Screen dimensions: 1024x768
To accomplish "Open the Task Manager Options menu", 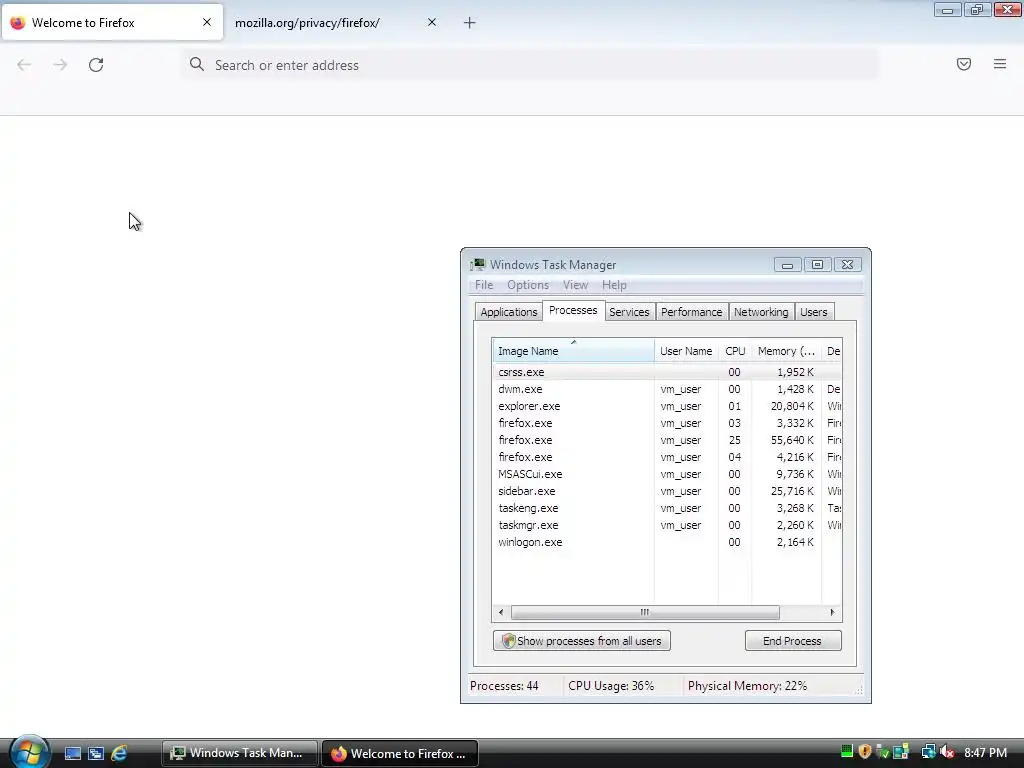I will coord(528,285).
